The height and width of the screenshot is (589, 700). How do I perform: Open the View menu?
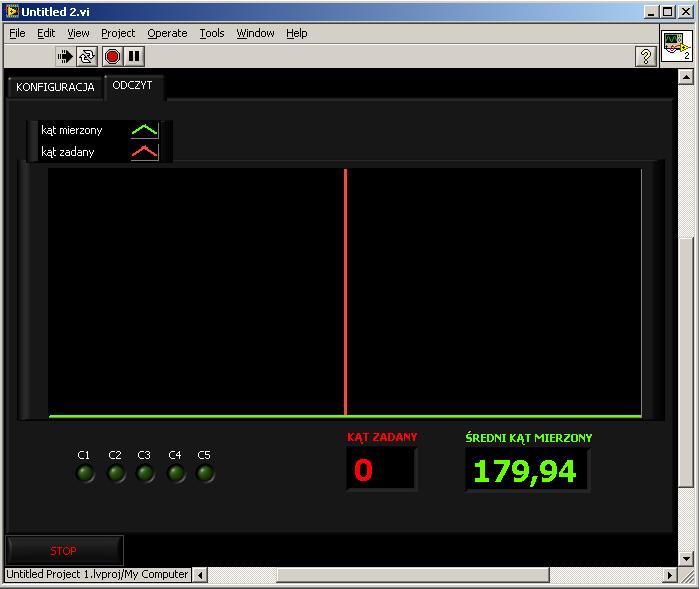pyautogui.click(x=78, y=33)
